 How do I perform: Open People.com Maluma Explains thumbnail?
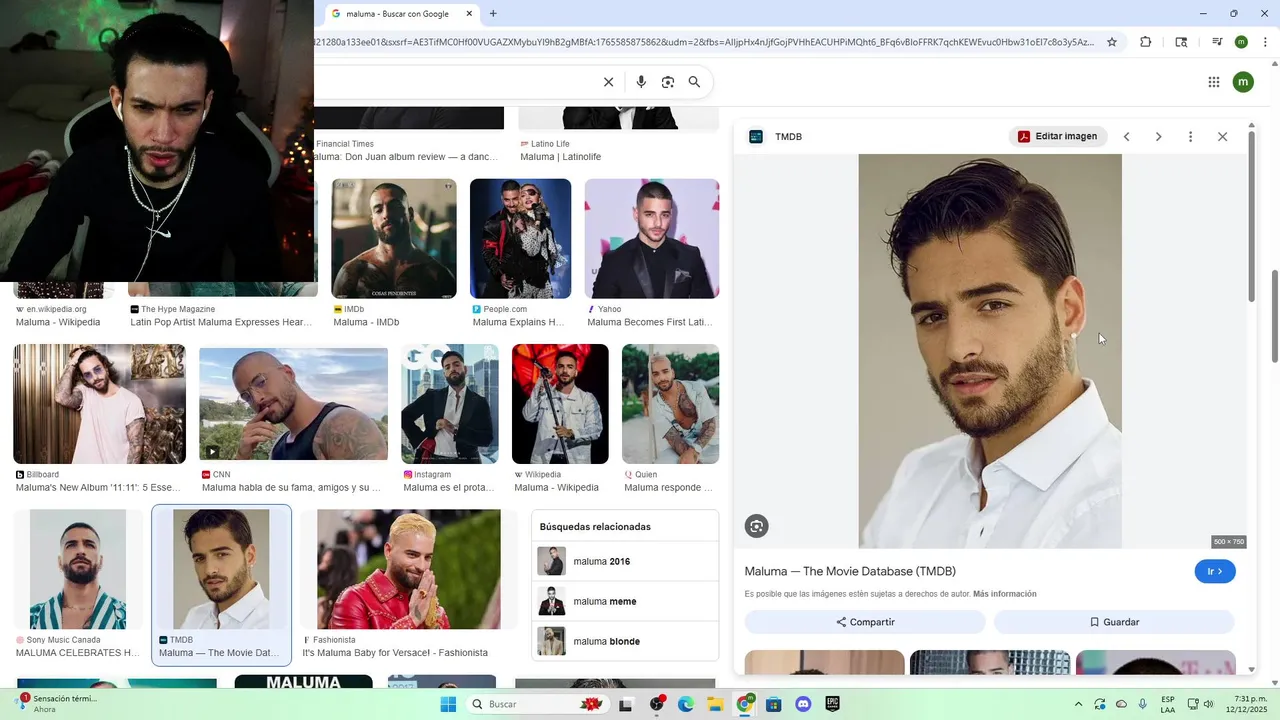[x=520, y=239]
